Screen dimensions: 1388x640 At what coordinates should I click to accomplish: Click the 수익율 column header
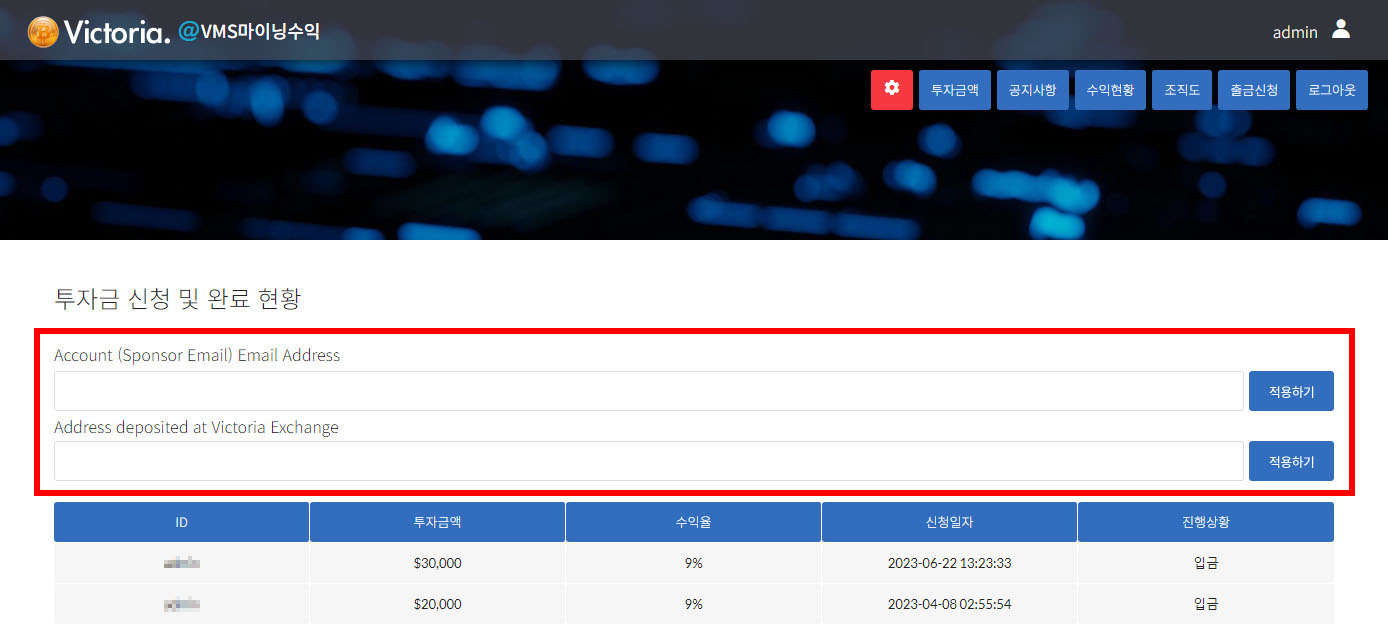point(693,522)
